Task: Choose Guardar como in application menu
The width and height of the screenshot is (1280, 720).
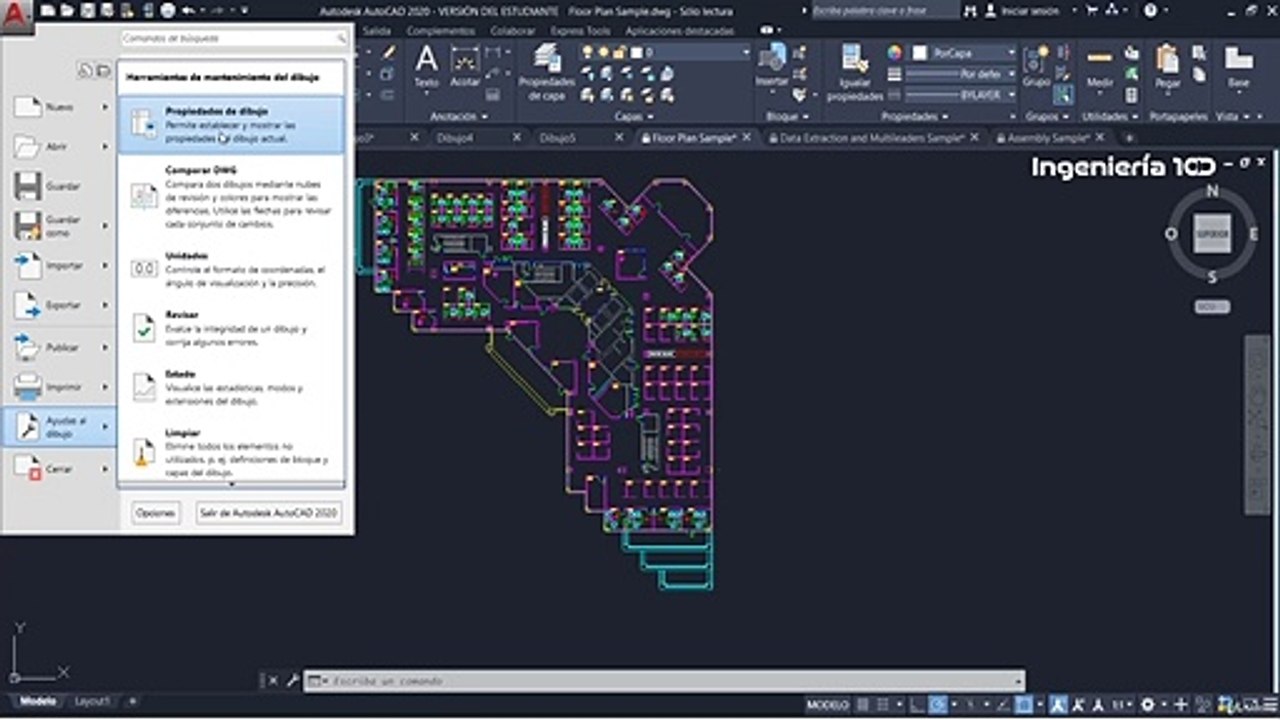Action: click(x=59, y=226)
